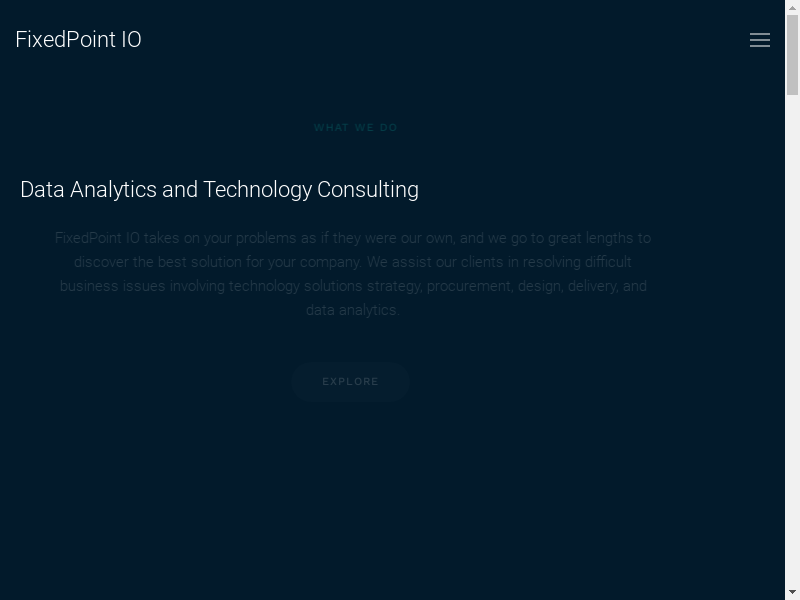Screen dimensions: 800x600
Task: Click the scrollbar up arrow
Action: click(792, 6)
